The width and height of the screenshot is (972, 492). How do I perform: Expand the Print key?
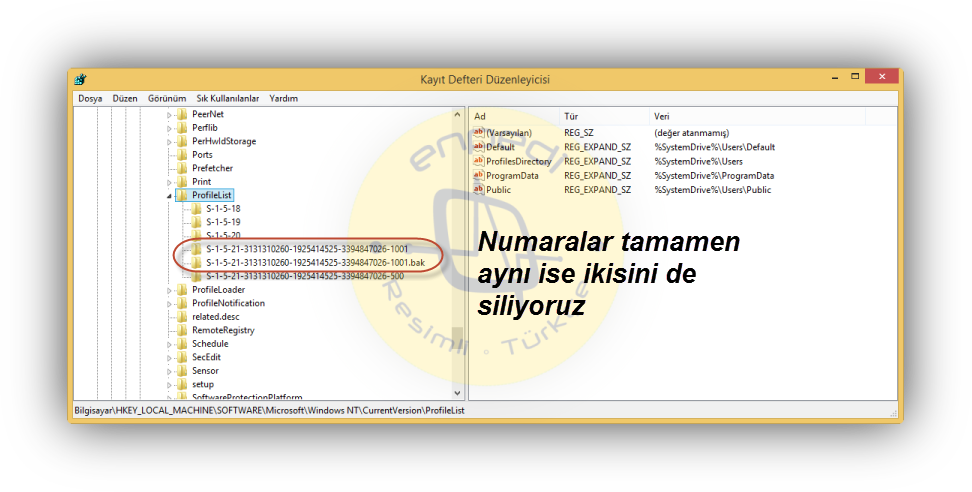click(x=169, y=182)
